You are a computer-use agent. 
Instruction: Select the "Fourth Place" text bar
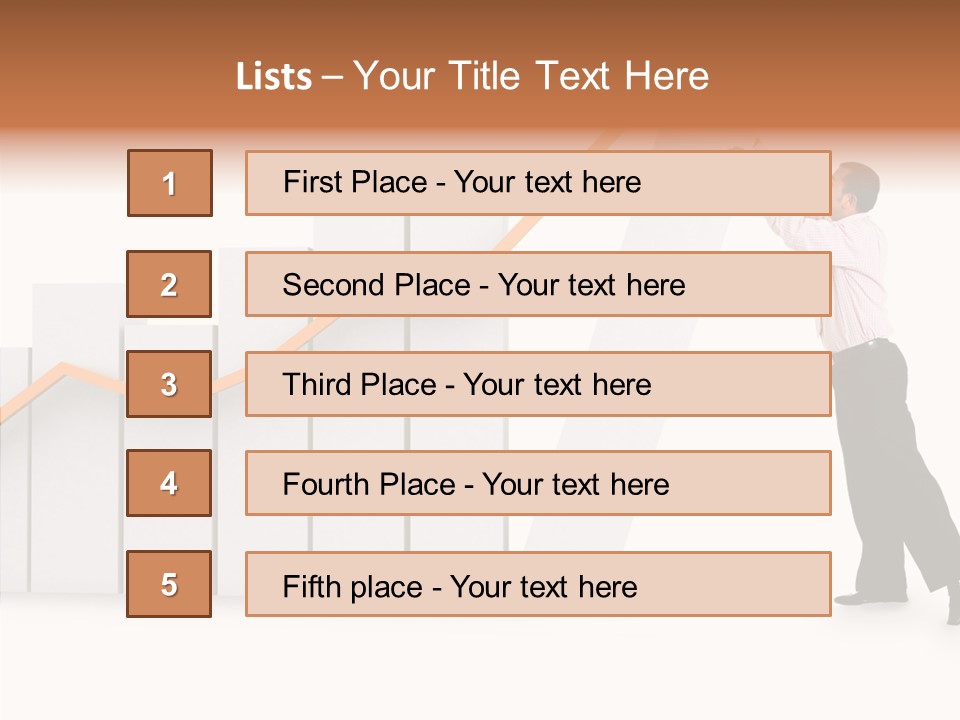click(538, 483)
